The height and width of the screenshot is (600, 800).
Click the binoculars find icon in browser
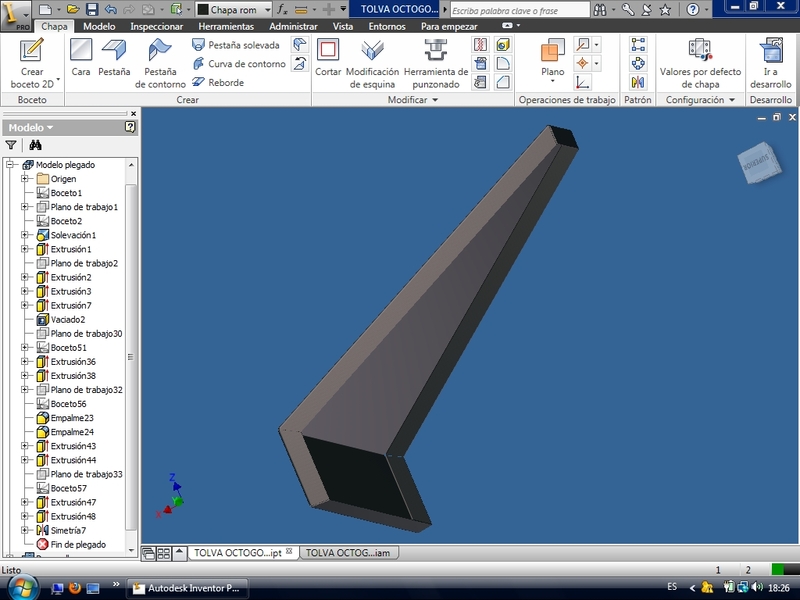[x=35, y=145]
